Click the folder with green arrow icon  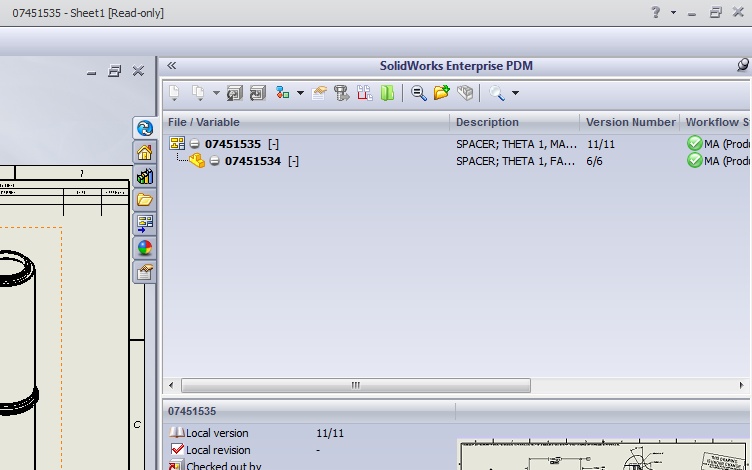[442, 93]
